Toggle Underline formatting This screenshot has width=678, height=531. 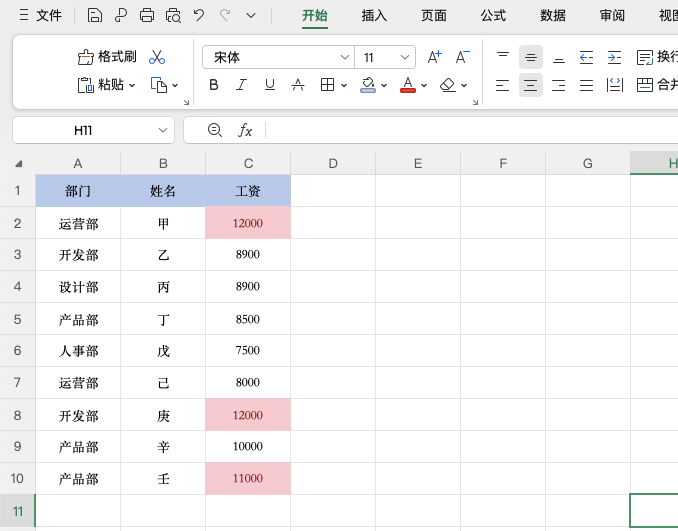270,85
